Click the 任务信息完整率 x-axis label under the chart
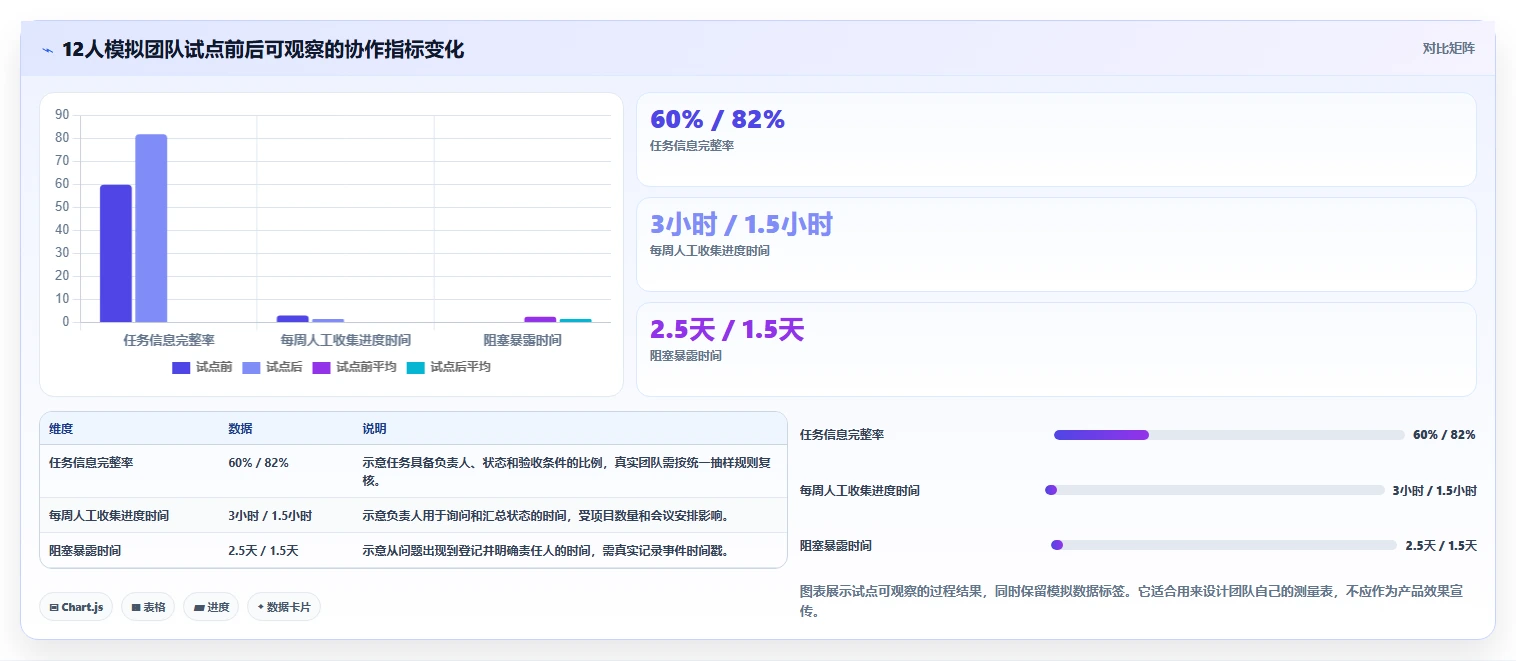 (169, 340)
